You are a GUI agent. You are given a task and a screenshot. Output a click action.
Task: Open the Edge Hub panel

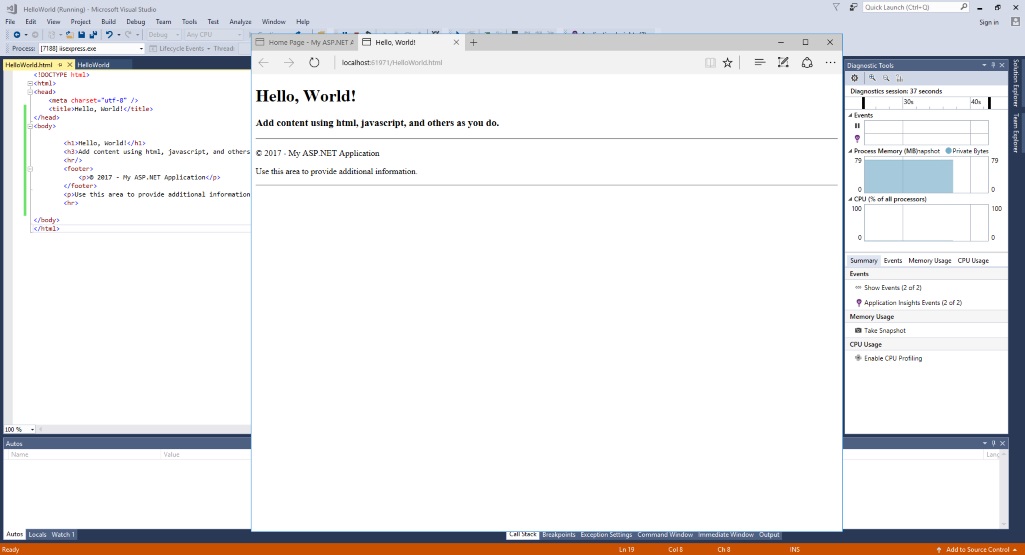pyautogui.click(x=759, y=62)
